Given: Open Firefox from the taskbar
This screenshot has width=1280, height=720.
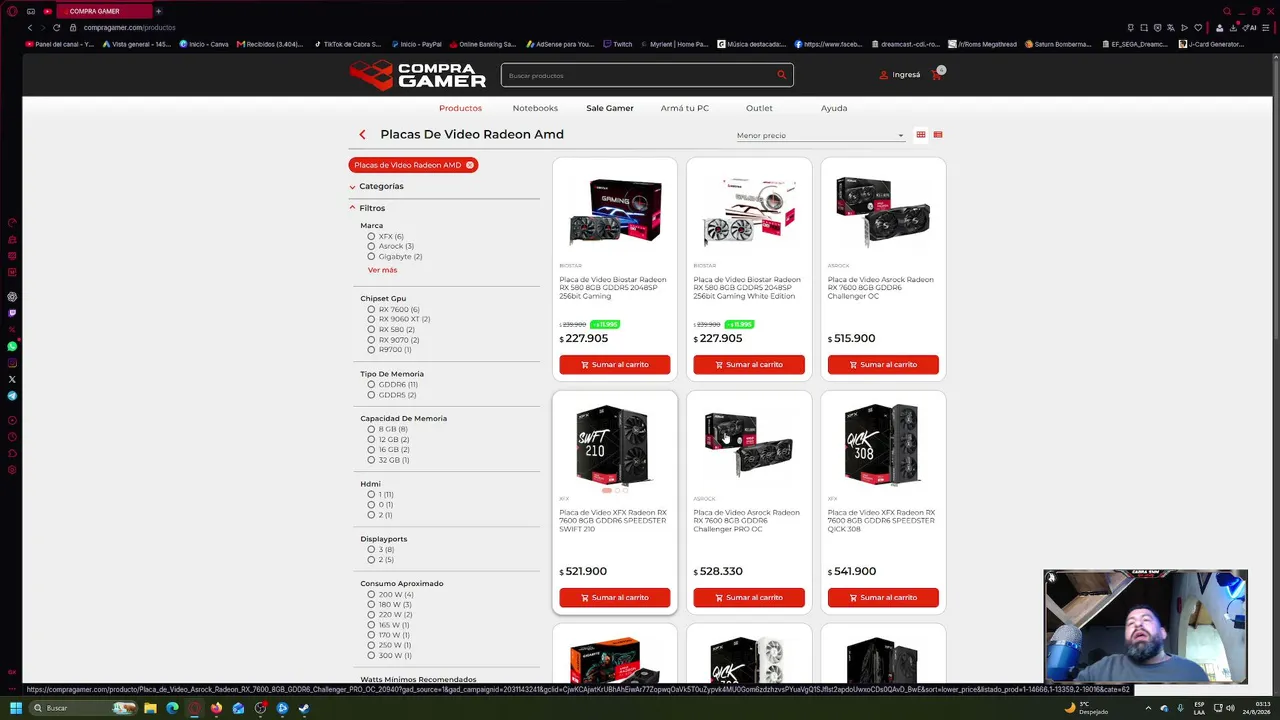Looking at the screenshot, I should click(x=216, y=708).
